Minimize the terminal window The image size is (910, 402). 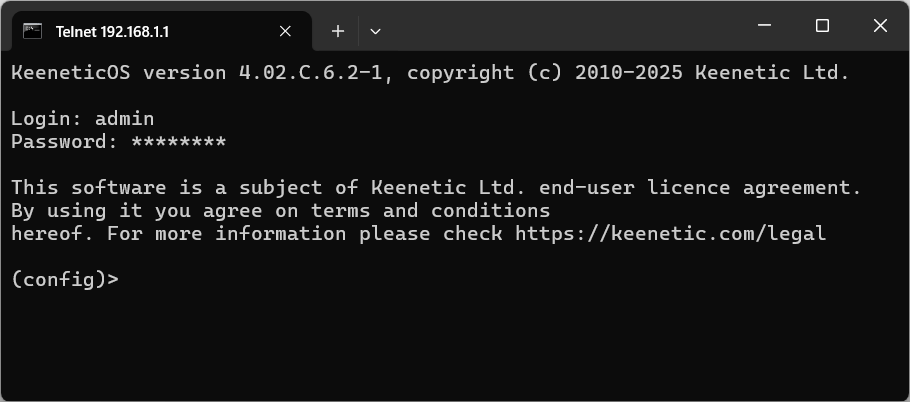764,26
